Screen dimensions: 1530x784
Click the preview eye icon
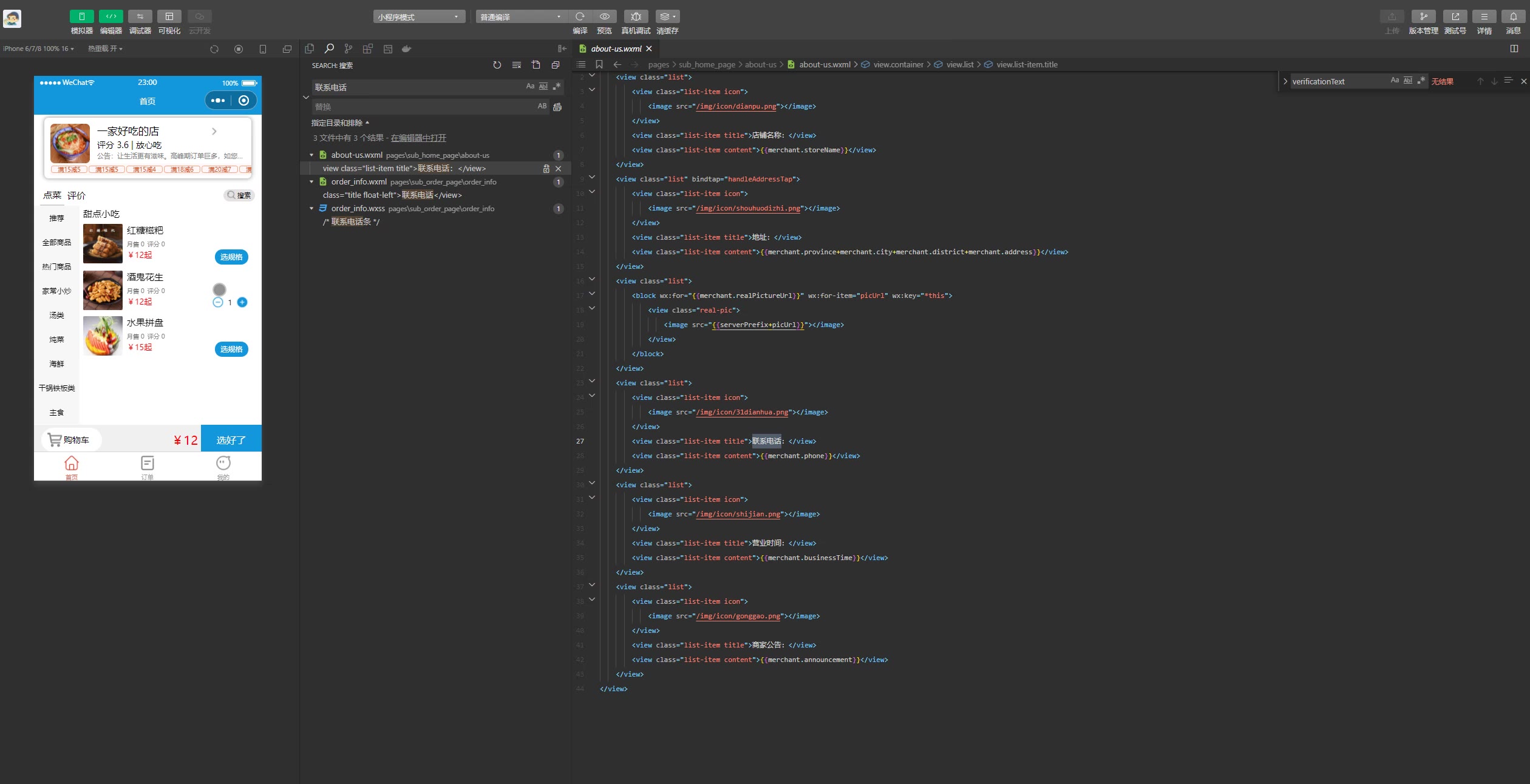click(604, 16)
